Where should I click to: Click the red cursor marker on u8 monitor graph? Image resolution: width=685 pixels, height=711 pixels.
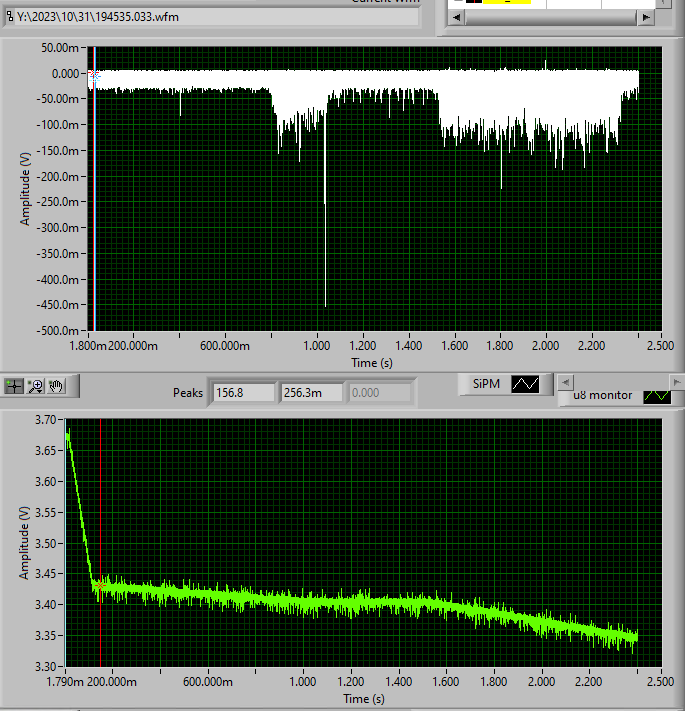100,585
